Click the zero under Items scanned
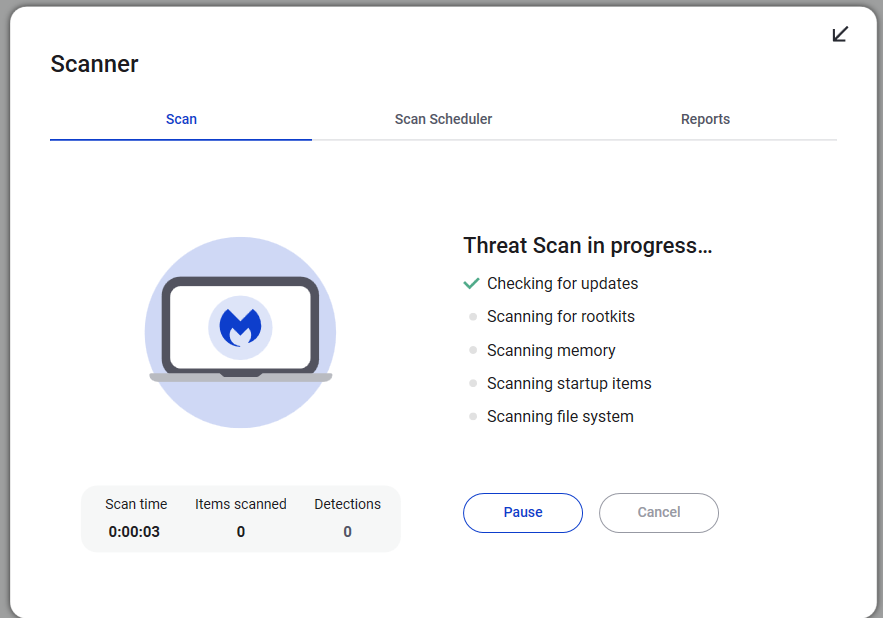The height and width of the screenshot is (618, 883). click(240, 532)
